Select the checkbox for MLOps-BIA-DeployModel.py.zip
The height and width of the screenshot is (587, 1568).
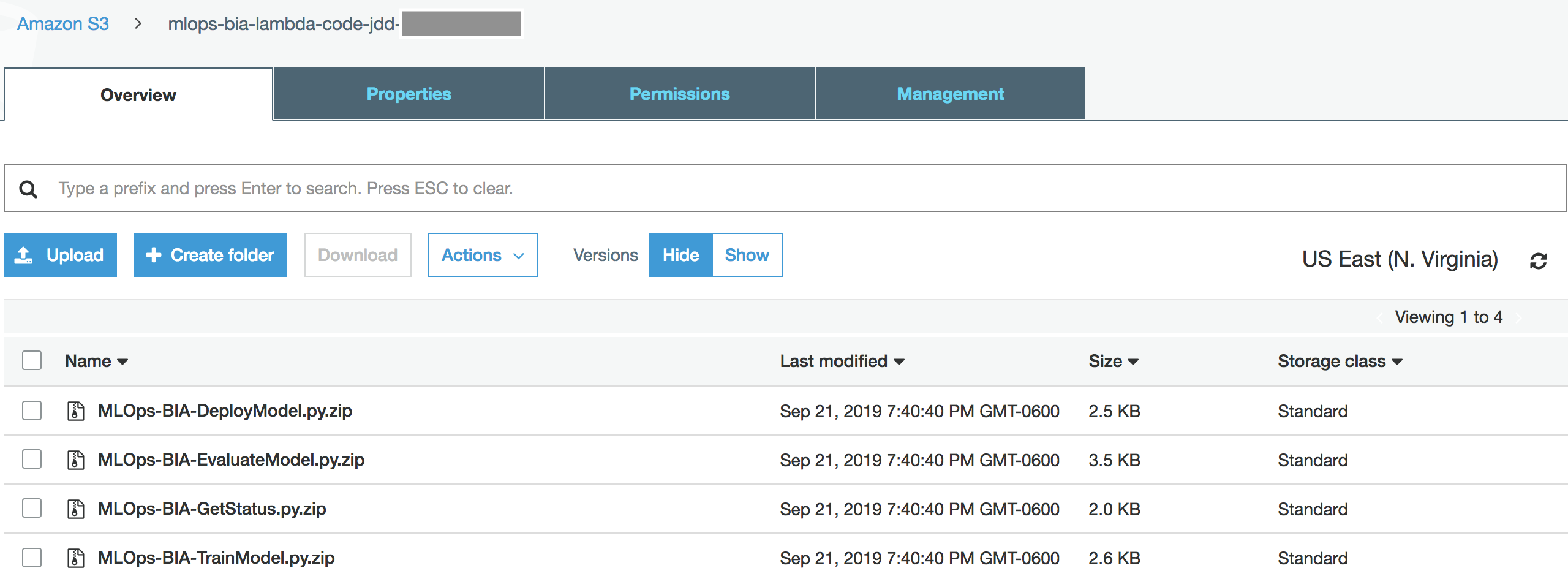pos(32,411)
